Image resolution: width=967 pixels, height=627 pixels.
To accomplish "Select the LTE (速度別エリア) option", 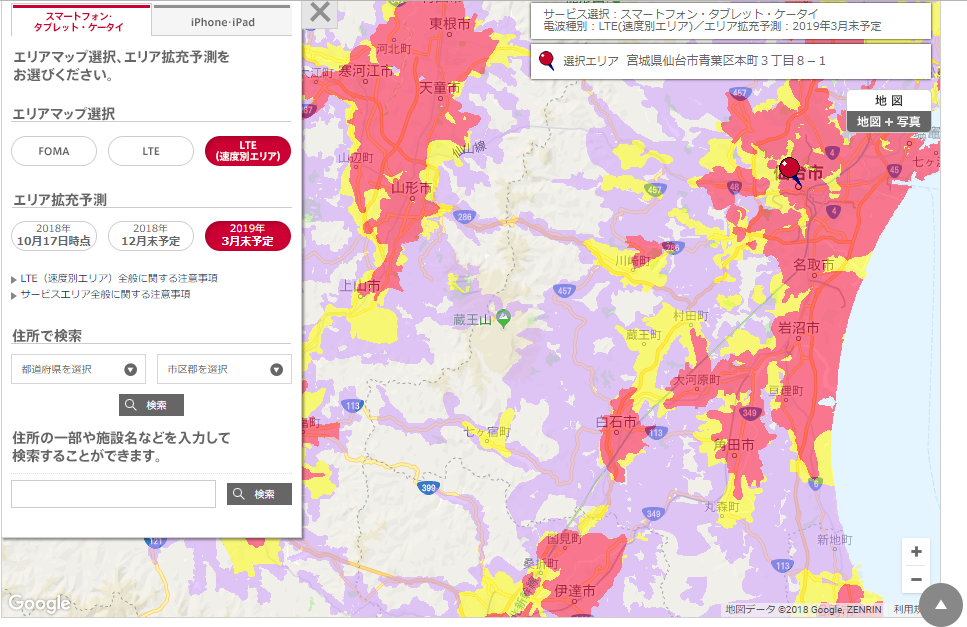I will [x=248, y=151].
